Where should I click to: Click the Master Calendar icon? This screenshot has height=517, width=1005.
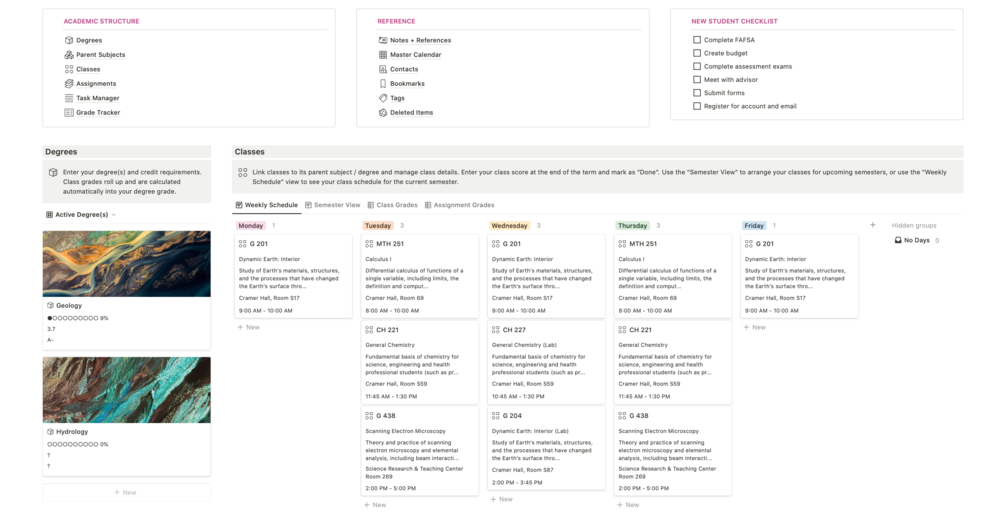(x=383, y=55)
